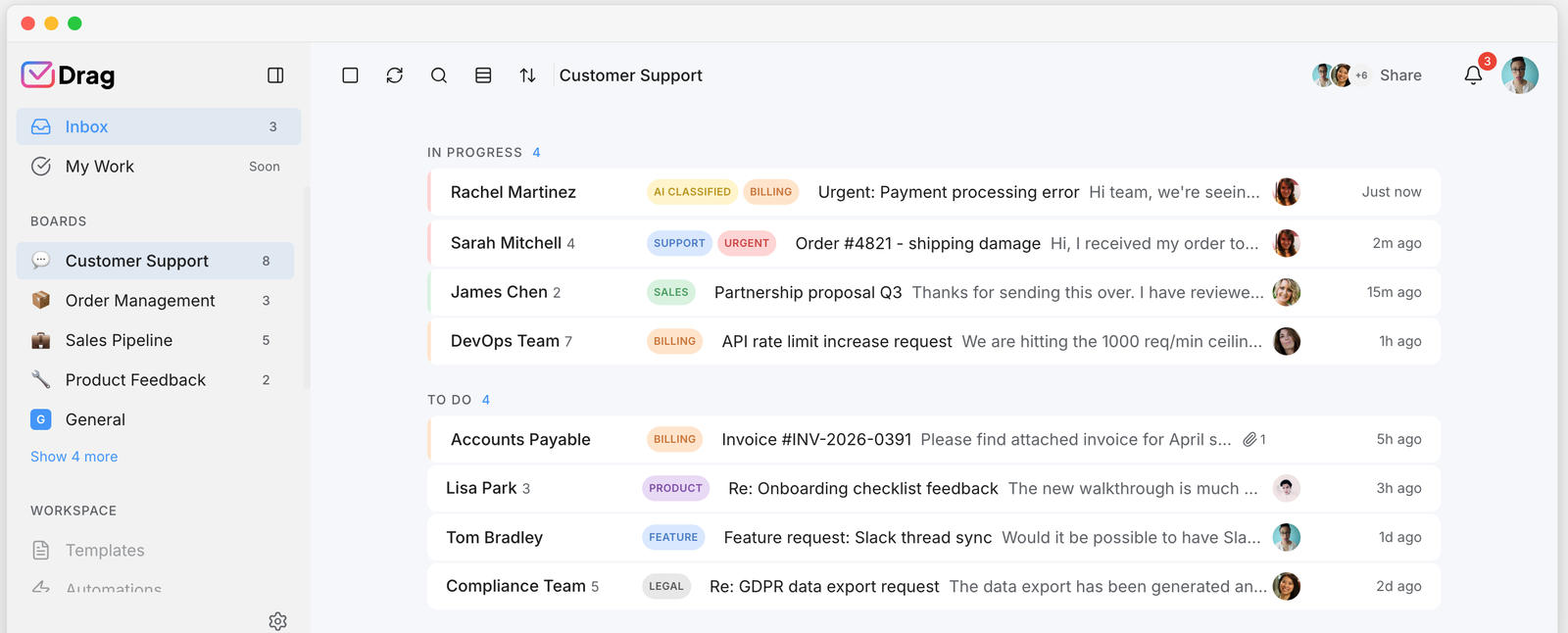Select the Sales Pipeline board

(x=155, y=340)
